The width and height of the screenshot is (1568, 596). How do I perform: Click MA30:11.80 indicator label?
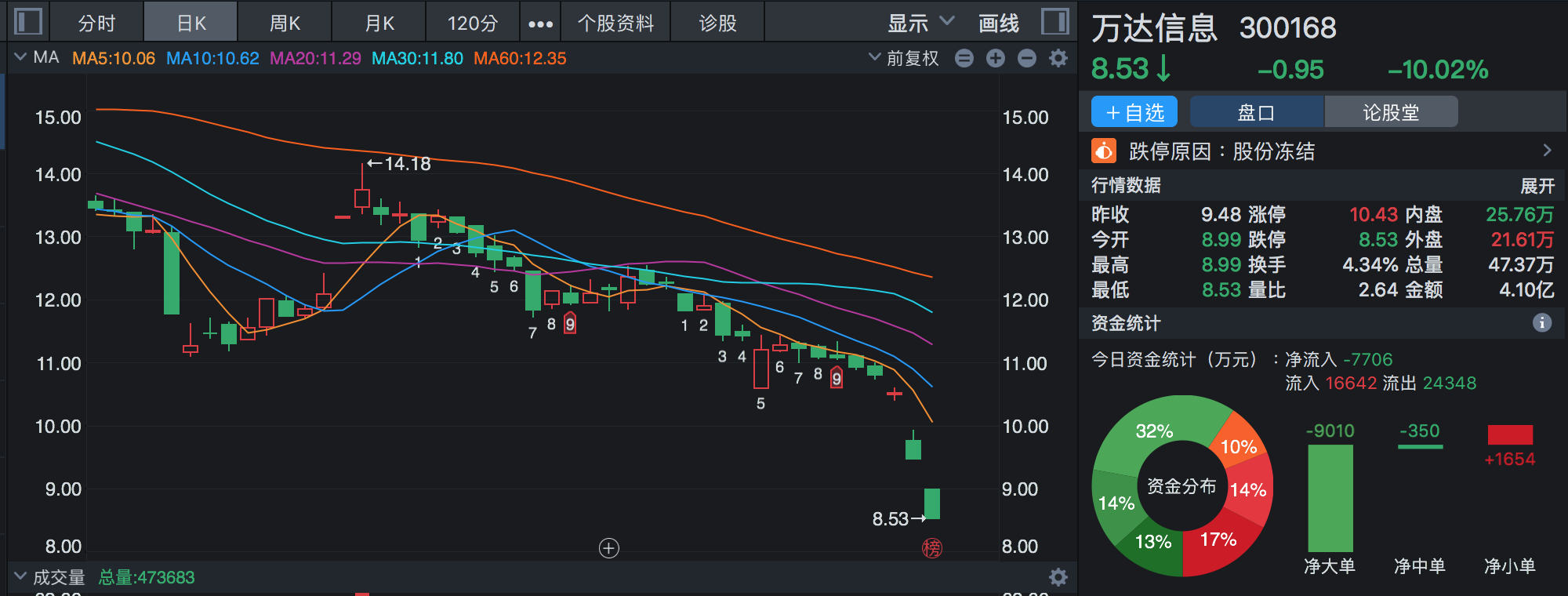point(417,58)
